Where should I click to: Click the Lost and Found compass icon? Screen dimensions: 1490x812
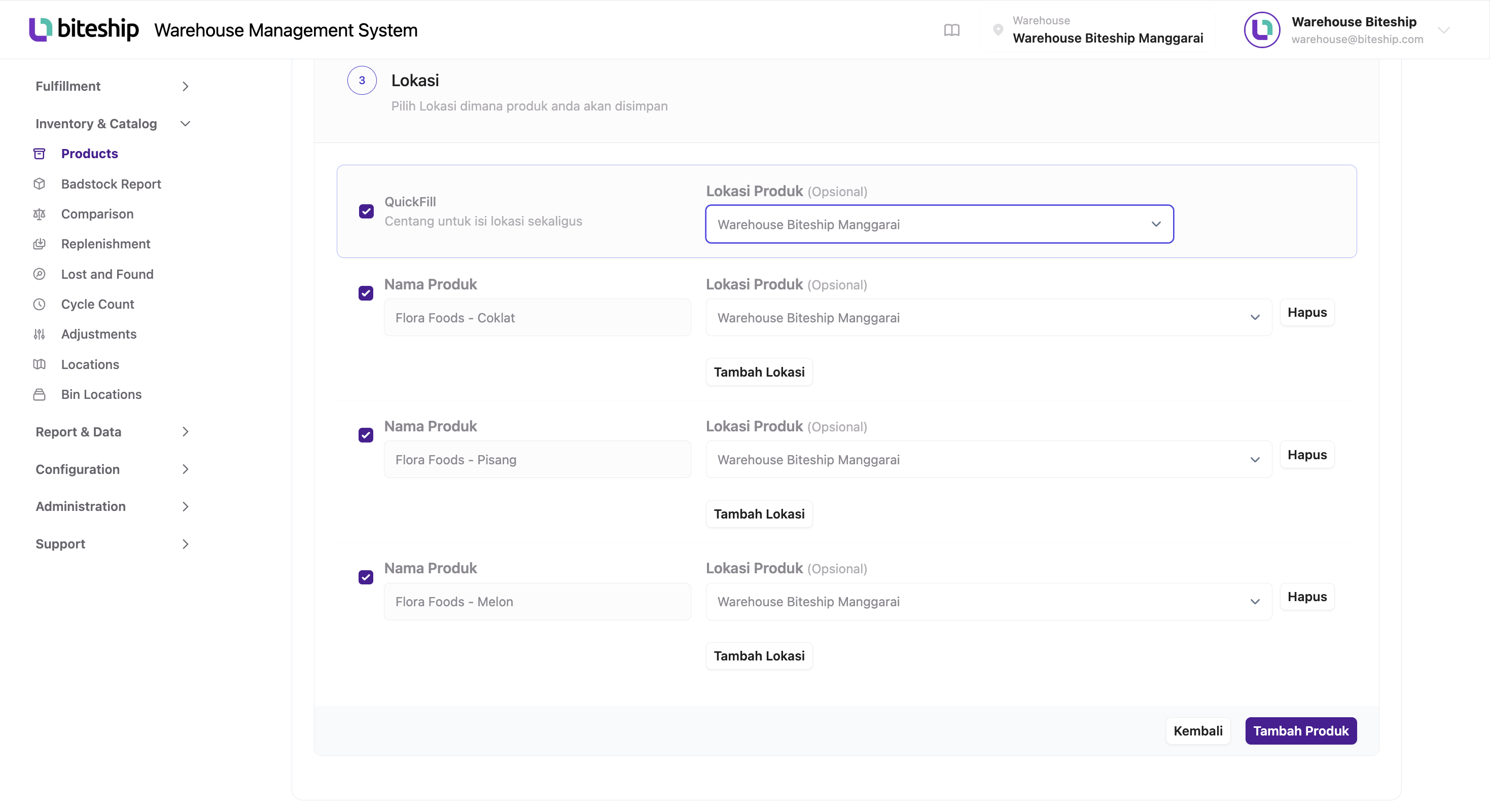coord(40,274)
